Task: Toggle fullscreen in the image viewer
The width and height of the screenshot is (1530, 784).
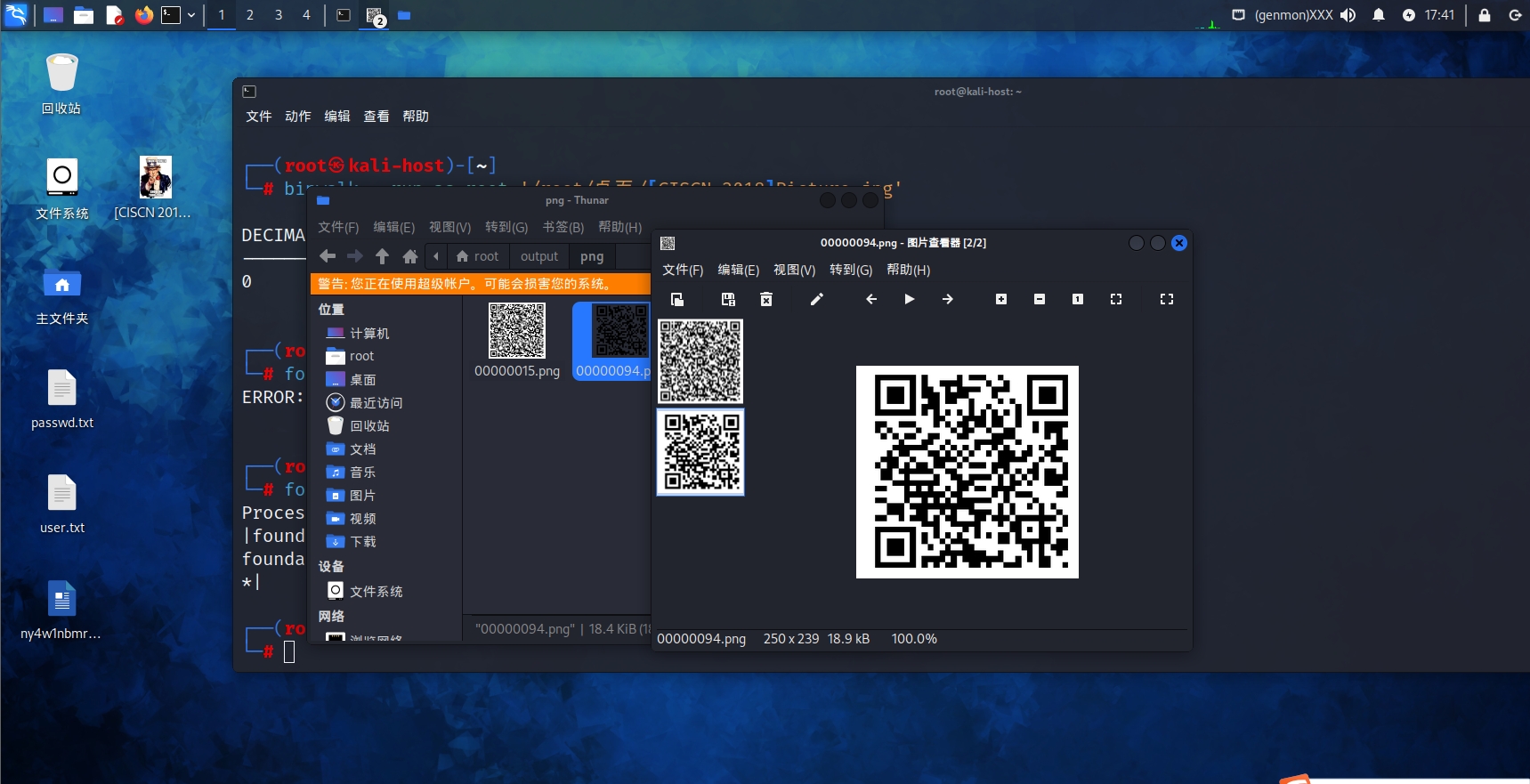Action: pyautogui.click(x=1167, y=299)
